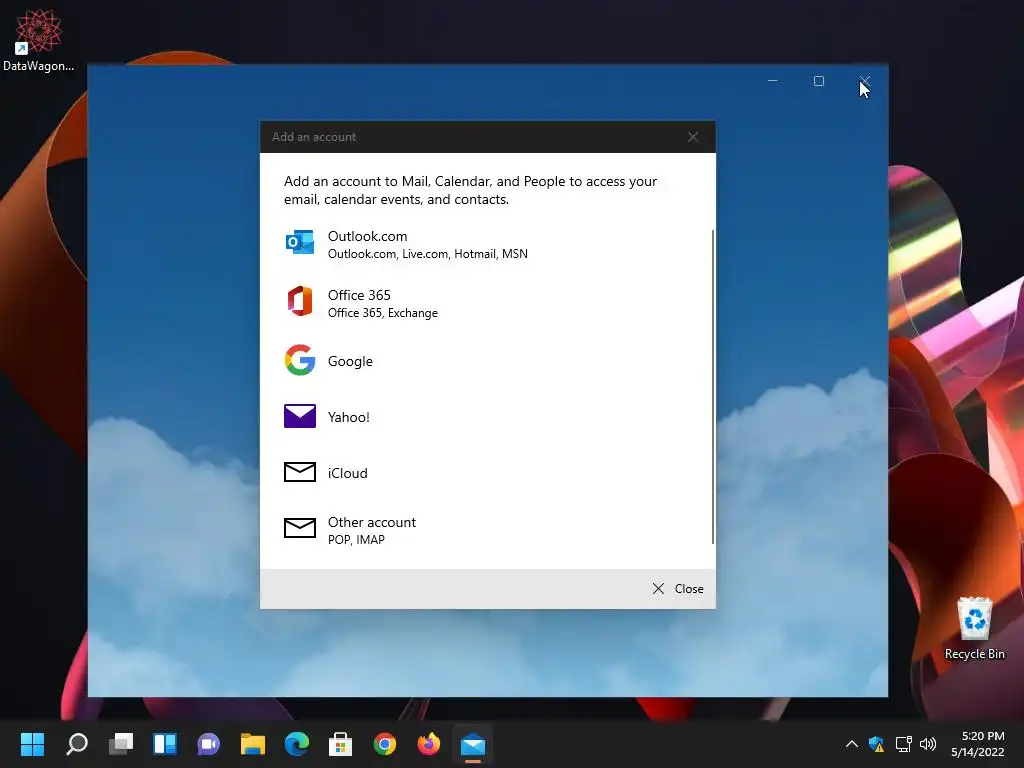The image size is (1024, 768).
Task: Click the Outlook.com account title
Action: tap(367, 236)
